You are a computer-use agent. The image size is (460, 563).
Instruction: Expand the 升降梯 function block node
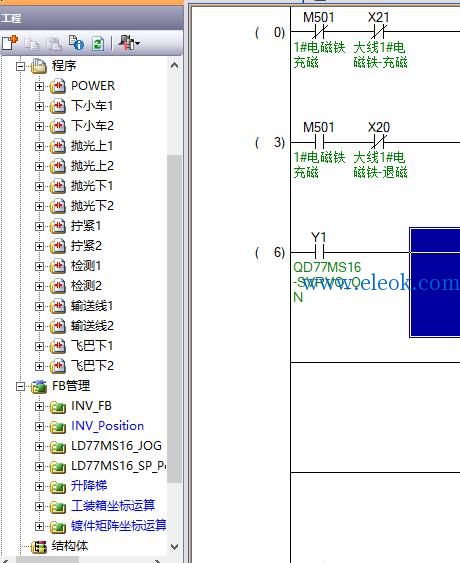(39, 486)
